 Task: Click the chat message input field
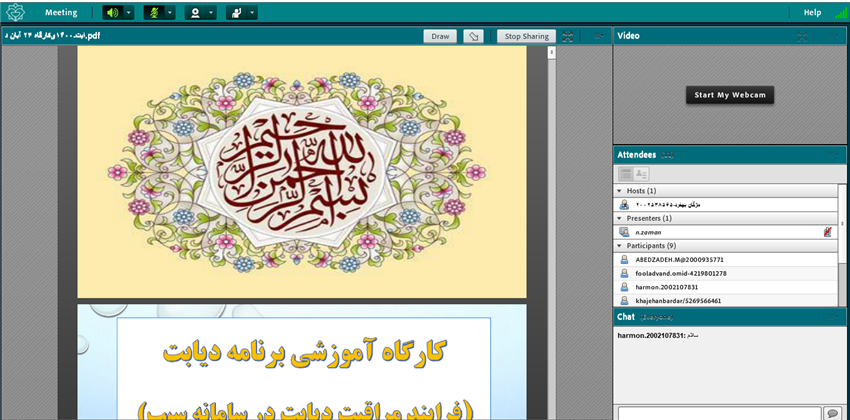(x=718, y=412)
